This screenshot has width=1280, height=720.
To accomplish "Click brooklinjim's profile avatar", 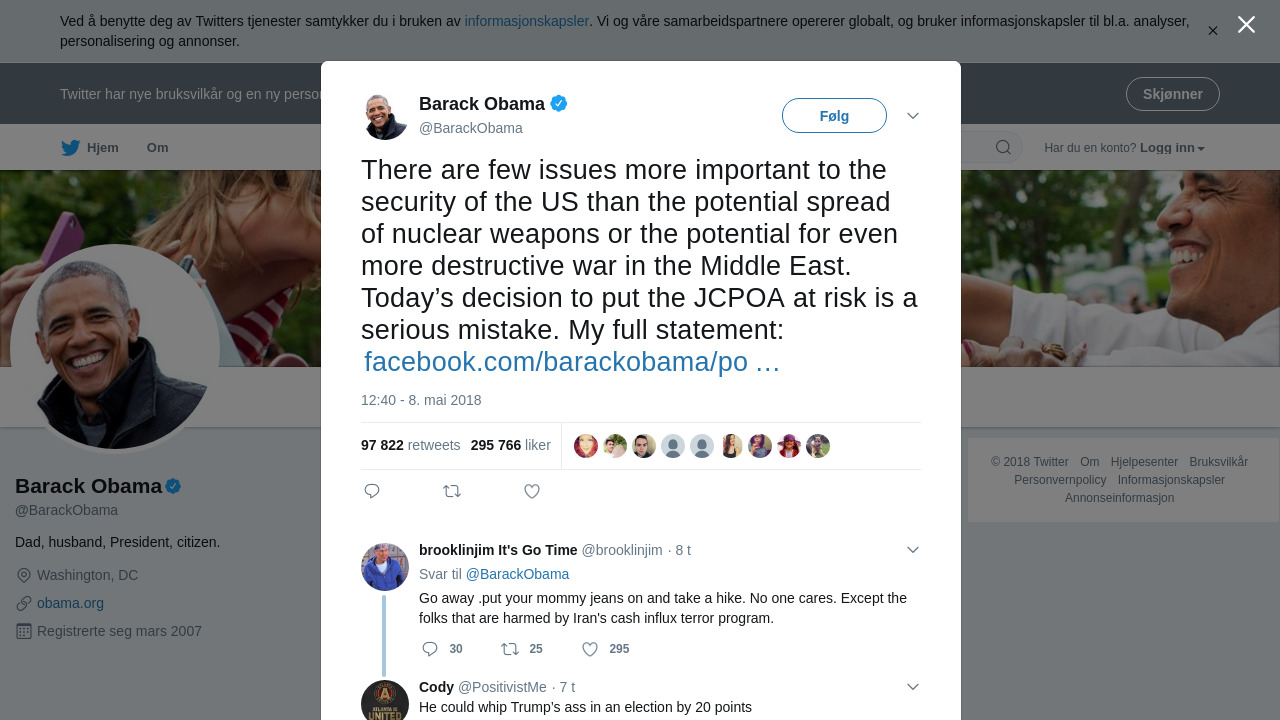I will 385,567.
